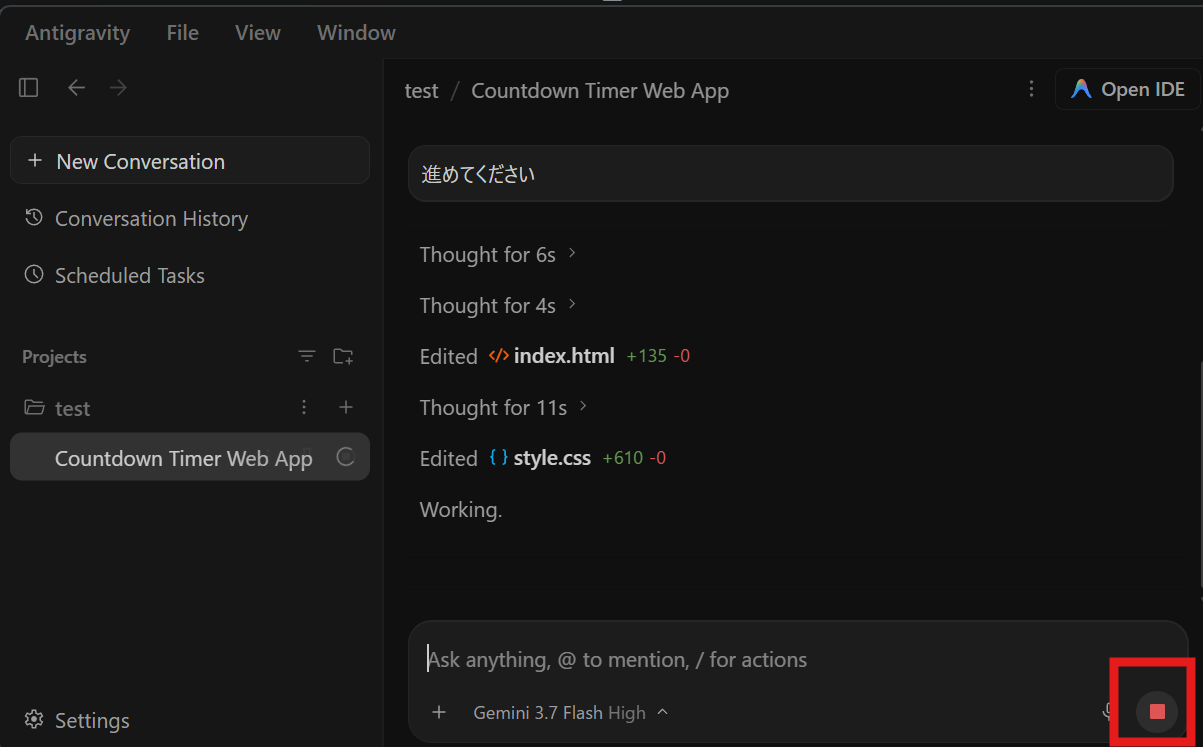1203x747 pixels.
Task: Click the microphone voice input icon
Action: [1109, 712]
